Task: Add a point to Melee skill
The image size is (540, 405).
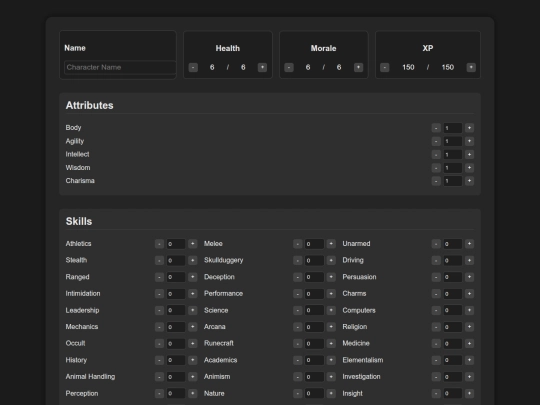Action: 331,244
